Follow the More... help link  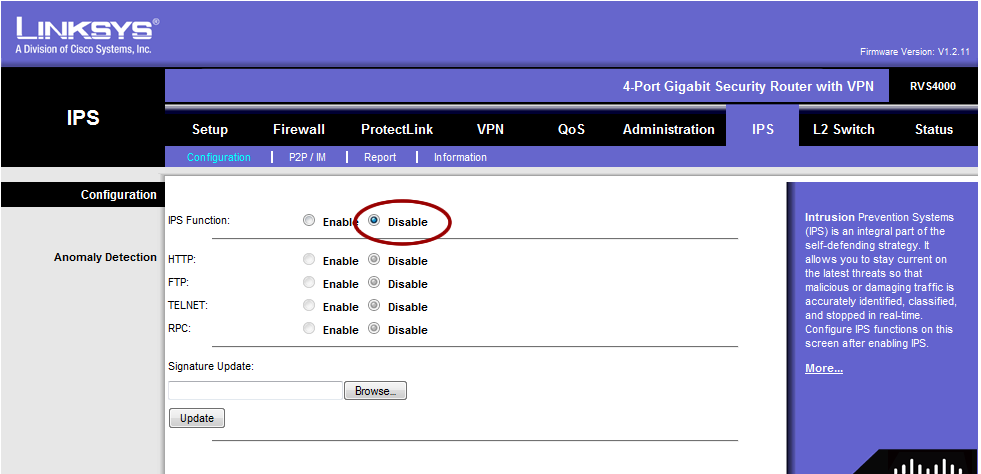pos(823,368)
